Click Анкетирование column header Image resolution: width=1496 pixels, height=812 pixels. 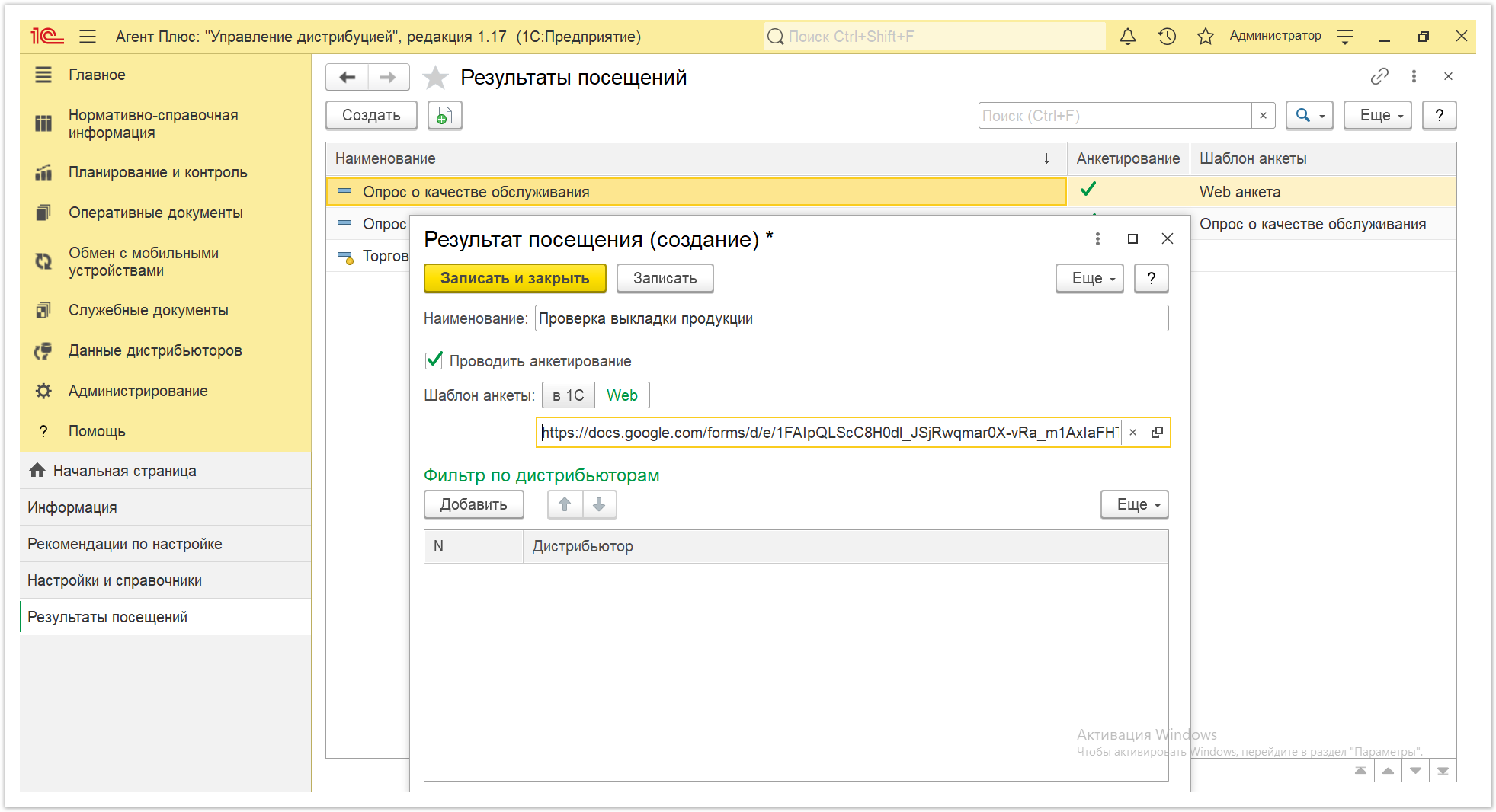tap(1128, 158)
